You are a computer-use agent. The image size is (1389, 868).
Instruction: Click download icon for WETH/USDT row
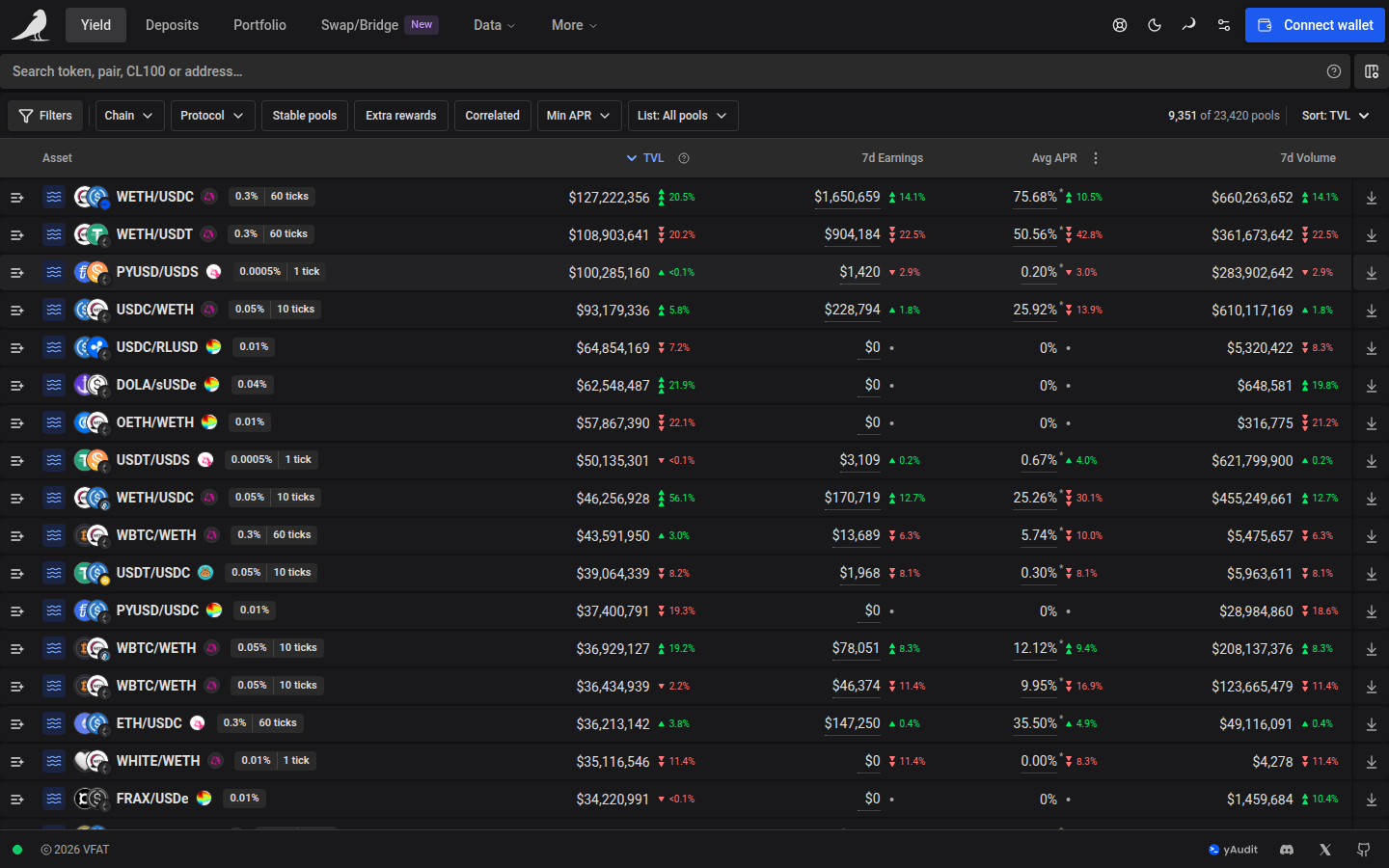(x=1372, y=235)
